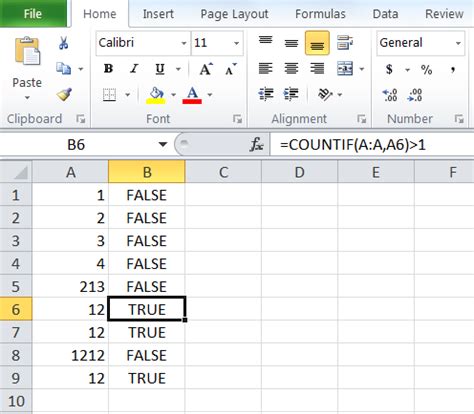
Task: Open Font dialog launcher
Action: (x=237, y=118)
